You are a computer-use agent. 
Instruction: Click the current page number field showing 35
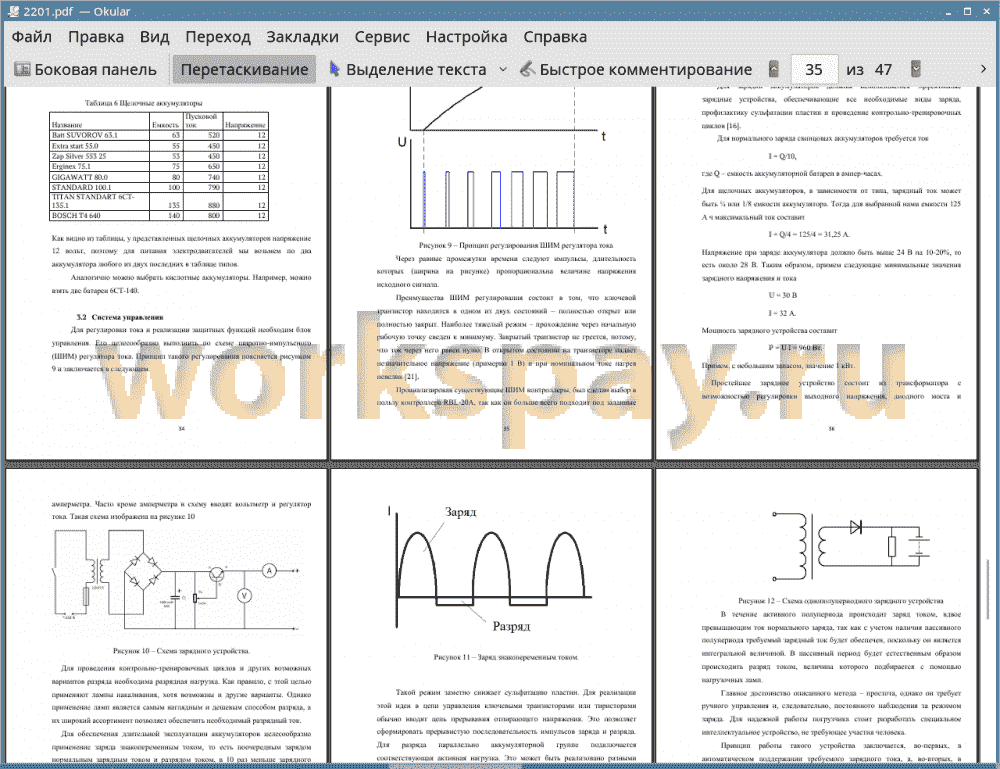pyautogui.click(x=814, y=70)
